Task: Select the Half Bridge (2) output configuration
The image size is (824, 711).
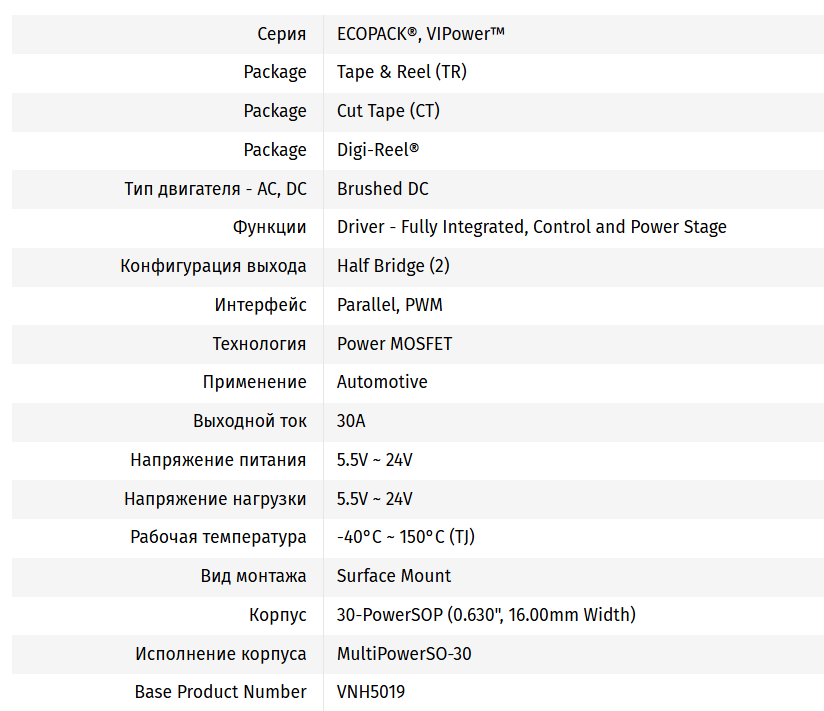Action: pyautogui.click(x=392, y=266)
